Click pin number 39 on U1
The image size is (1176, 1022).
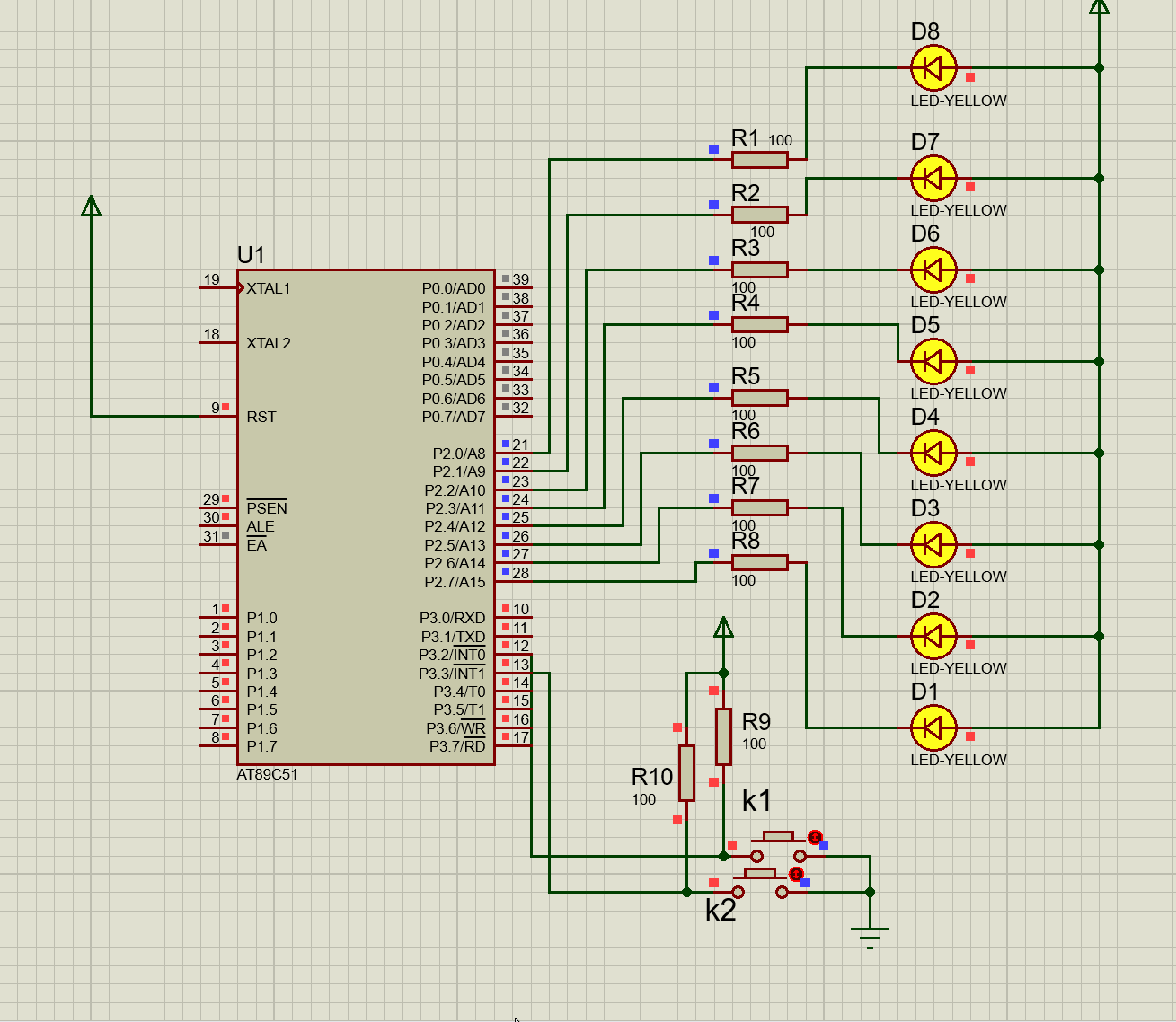[521, 279]
